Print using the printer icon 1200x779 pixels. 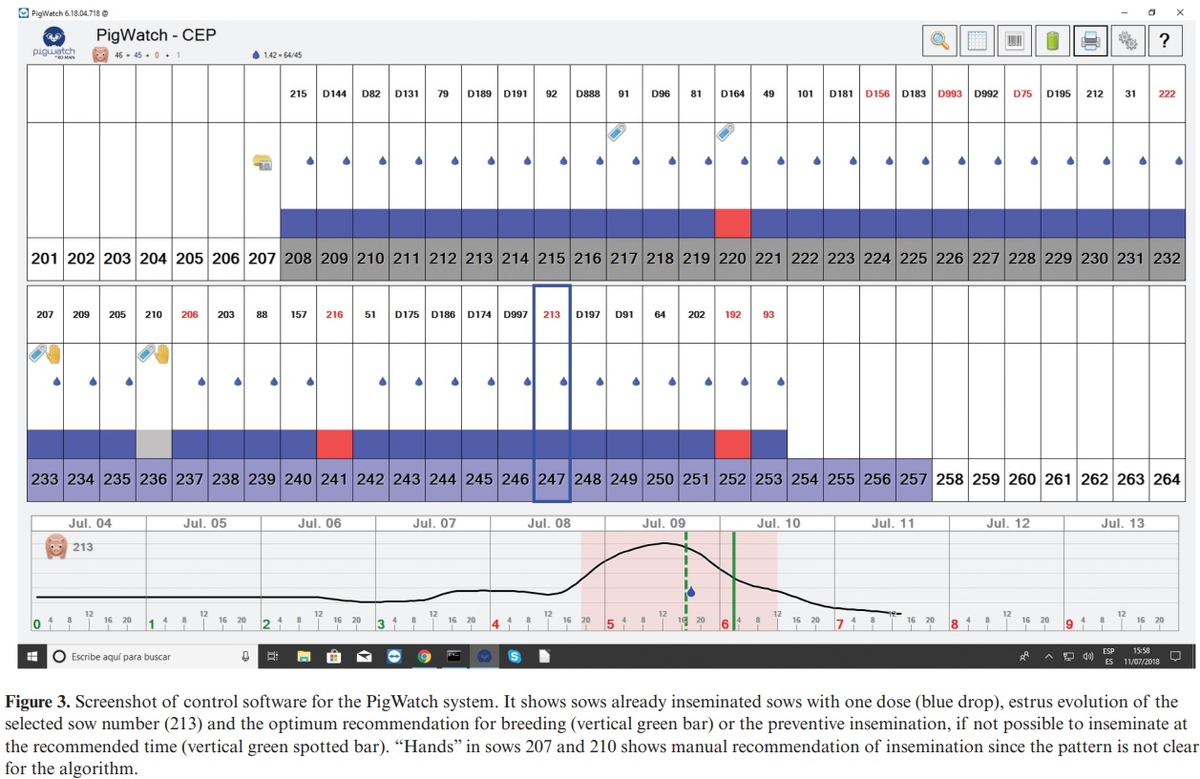pyautogui.click(x=1091, y=40)
